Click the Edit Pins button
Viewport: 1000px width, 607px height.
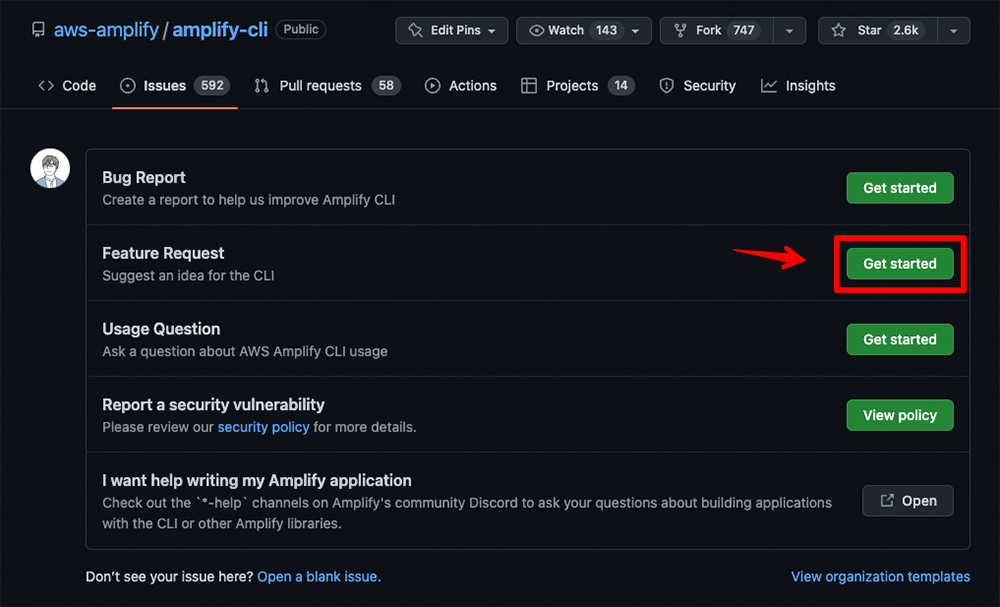[452, 31]
